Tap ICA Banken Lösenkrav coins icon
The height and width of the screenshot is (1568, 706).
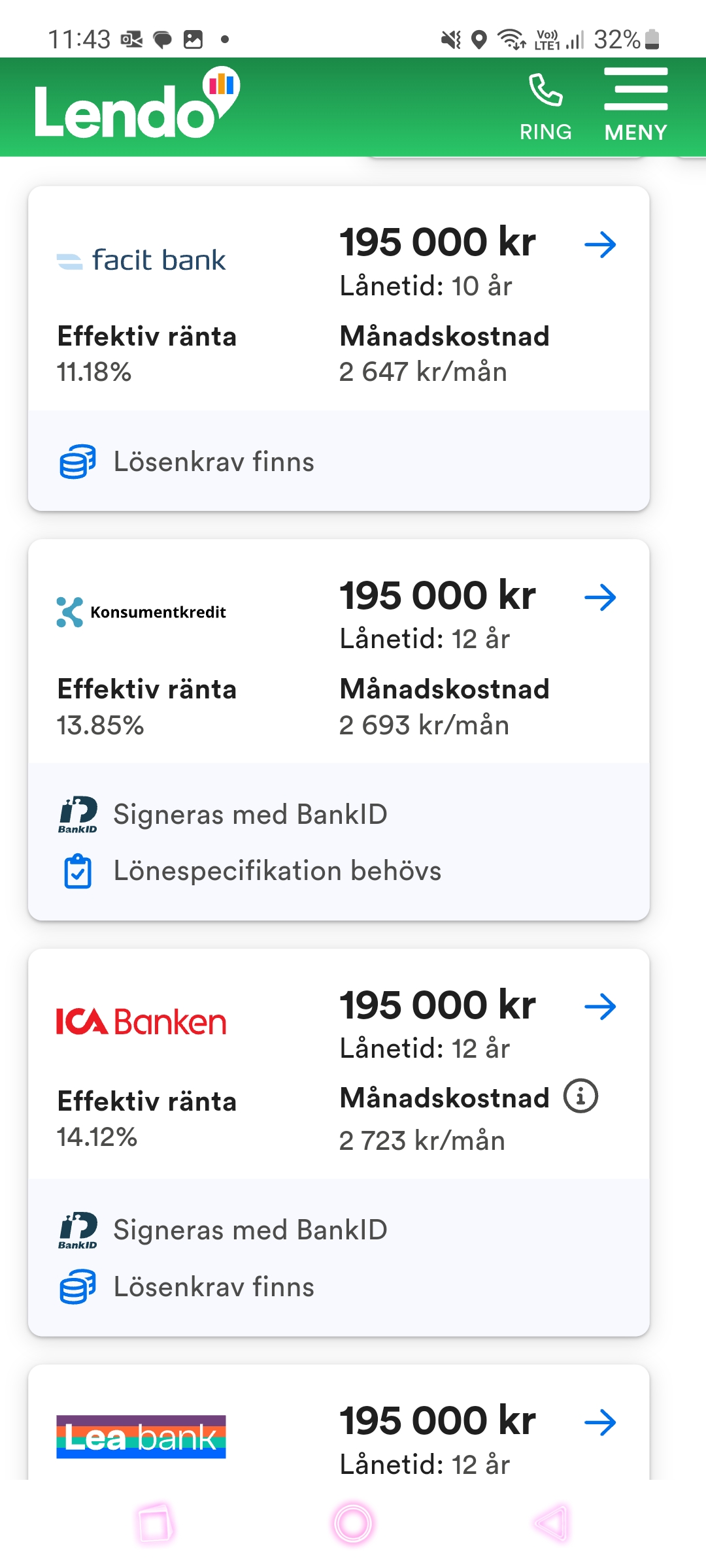tap(78, 1287)
